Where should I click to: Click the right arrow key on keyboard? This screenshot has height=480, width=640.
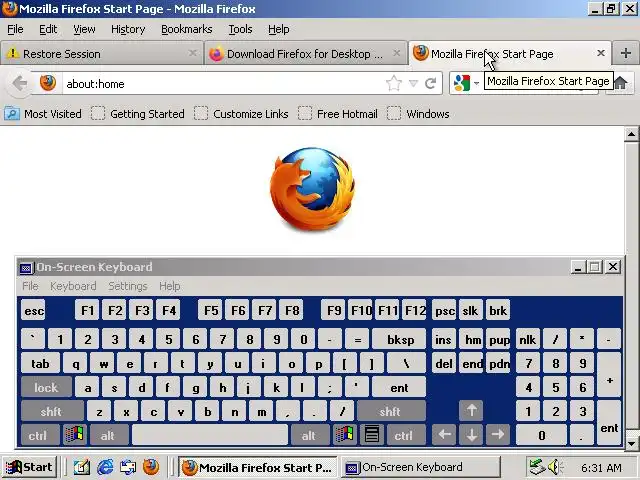coord(498,435)
